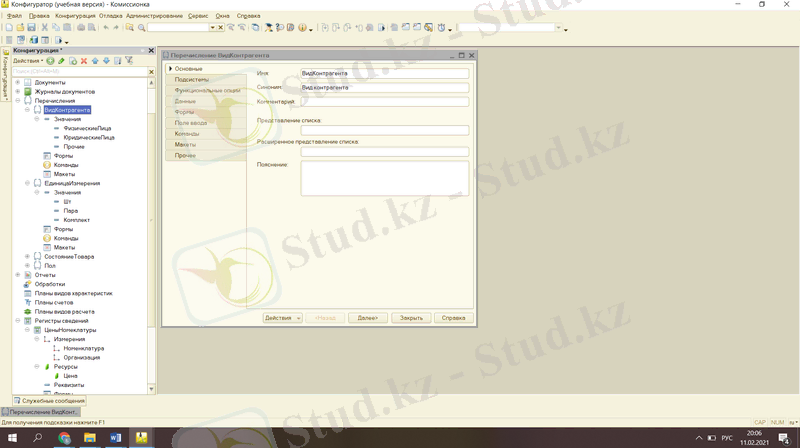Open the Действия dropdown in the Configuration panel
The image size is (800, 448).
point(28,61)
